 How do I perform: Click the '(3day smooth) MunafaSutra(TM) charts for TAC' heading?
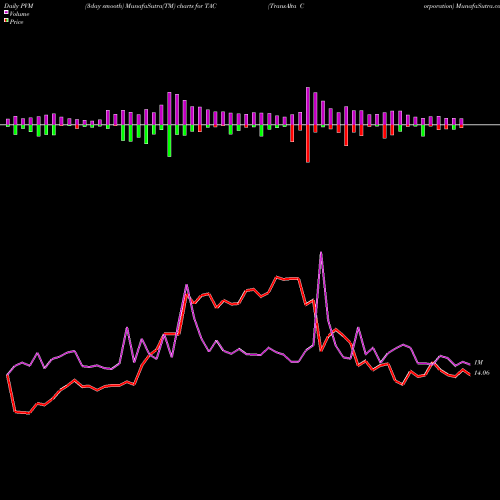pos(151,6)
